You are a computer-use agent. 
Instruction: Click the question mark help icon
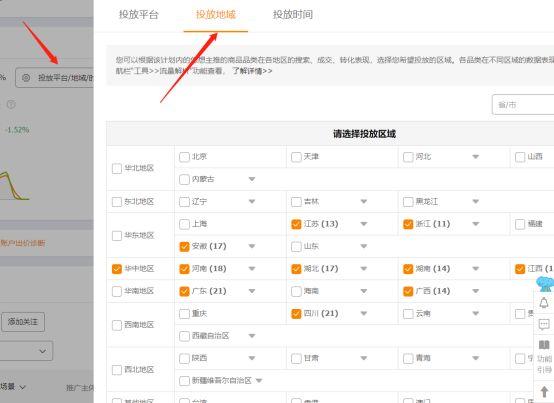(11, 104)
